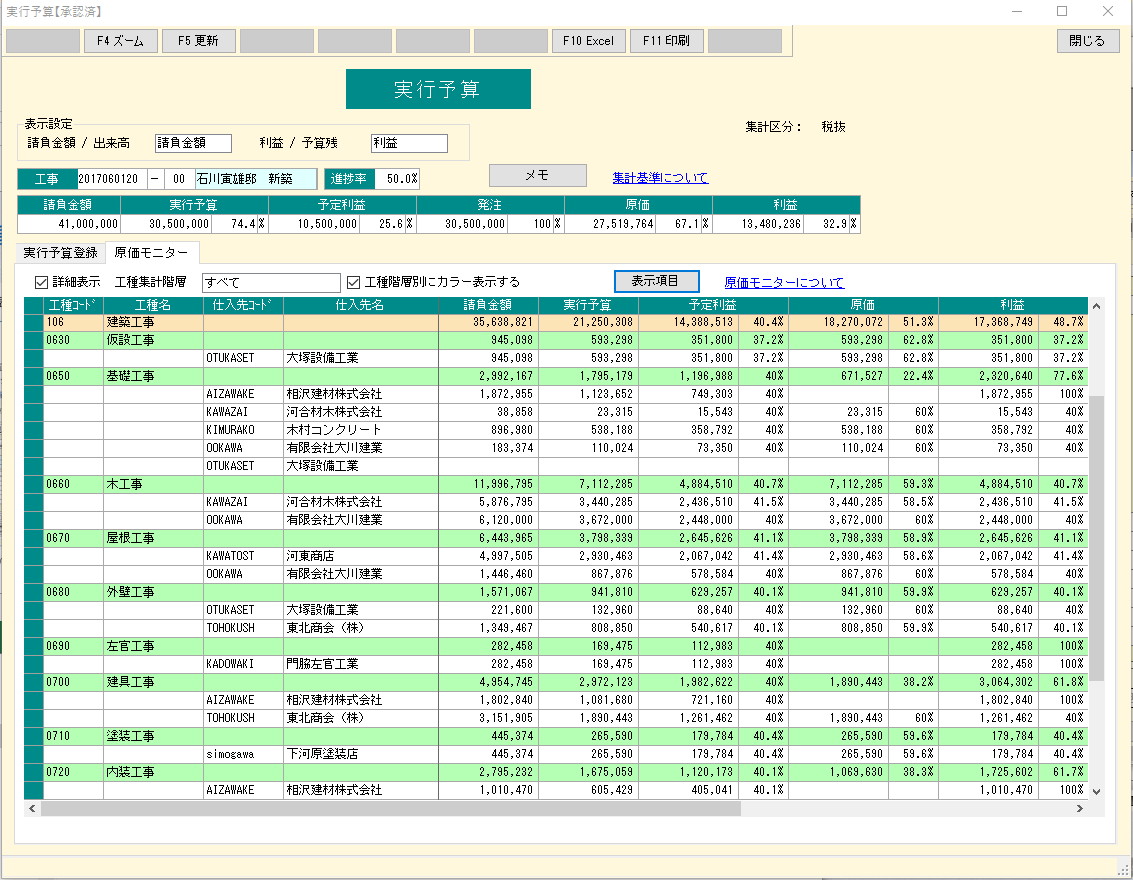This screenshot has width=1133, height=880.
Task: Click the 仕入先名 column header
Action: (361, 305)
